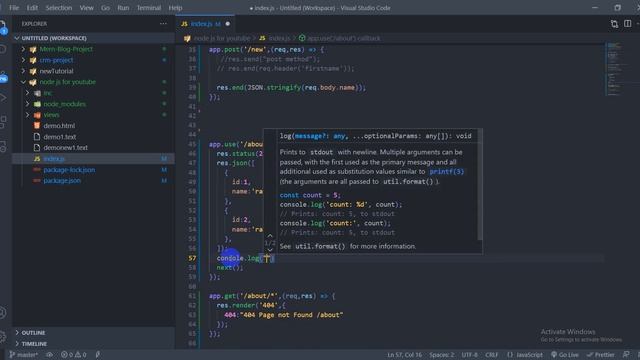Image resolution: width=640 pixels, height=360 pixels.
Task: Click line number 57 in gutter
Action: (x=192, y=258)
